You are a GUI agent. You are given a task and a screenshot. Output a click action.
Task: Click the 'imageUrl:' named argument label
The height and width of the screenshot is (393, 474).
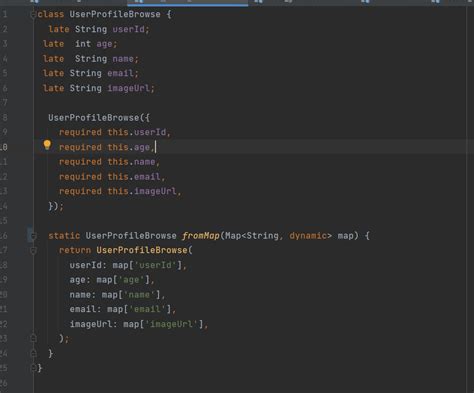coord(93,324)
